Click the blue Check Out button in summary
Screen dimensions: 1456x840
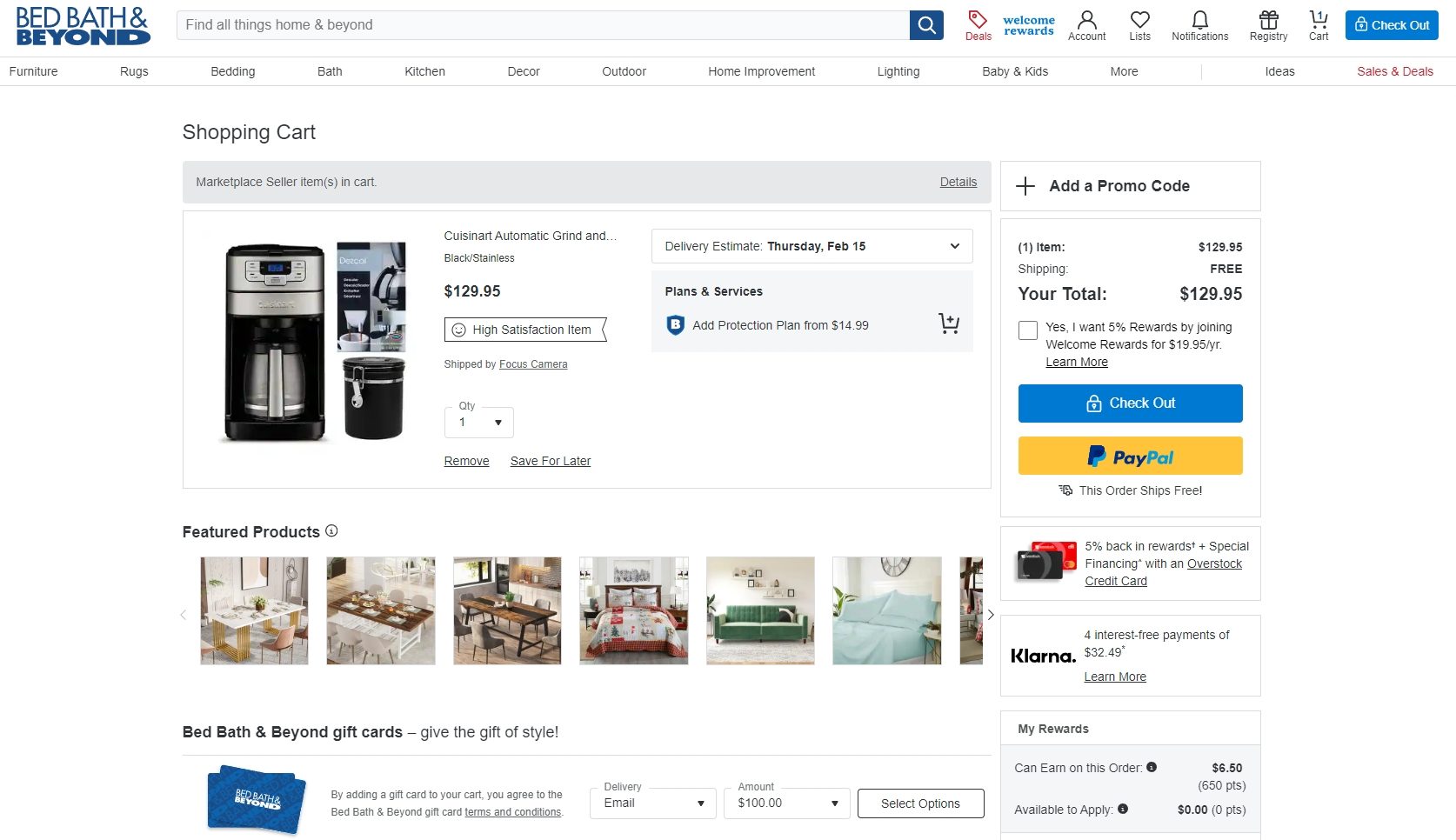pyautogui.click(x=1130, y=403)
